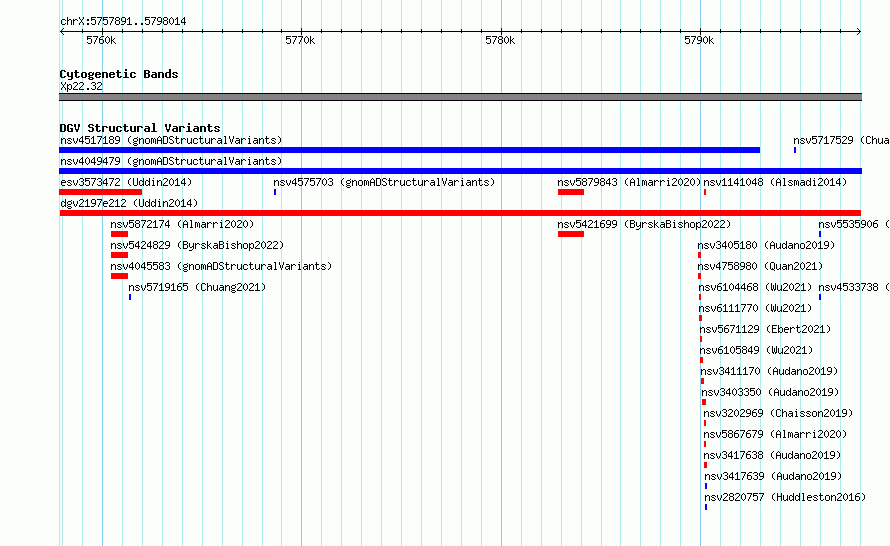
Task: Open nsv3405180 (Audano2019) label
Action: click(x=766, y=245)
